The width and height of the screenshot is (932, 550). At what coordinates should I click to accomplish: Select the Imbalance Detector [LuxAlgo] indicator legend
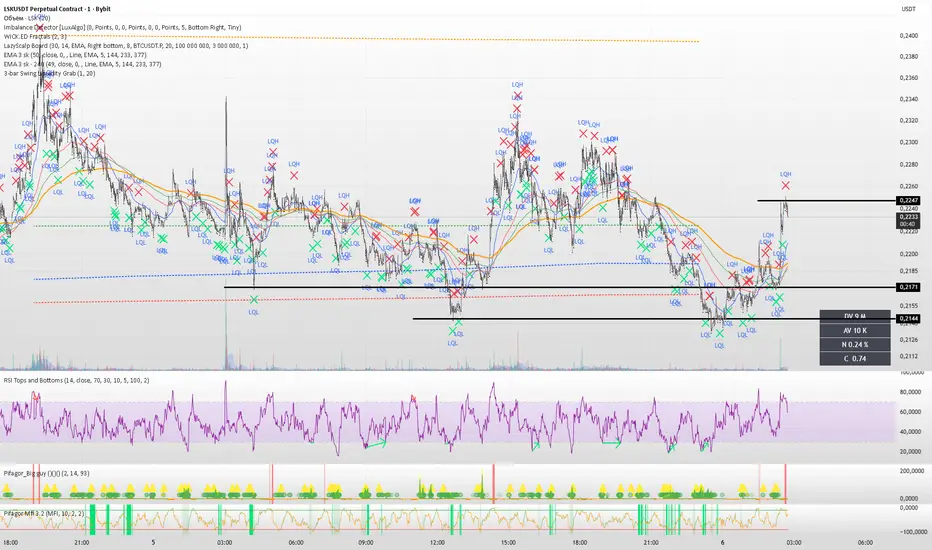coord(122,27)
